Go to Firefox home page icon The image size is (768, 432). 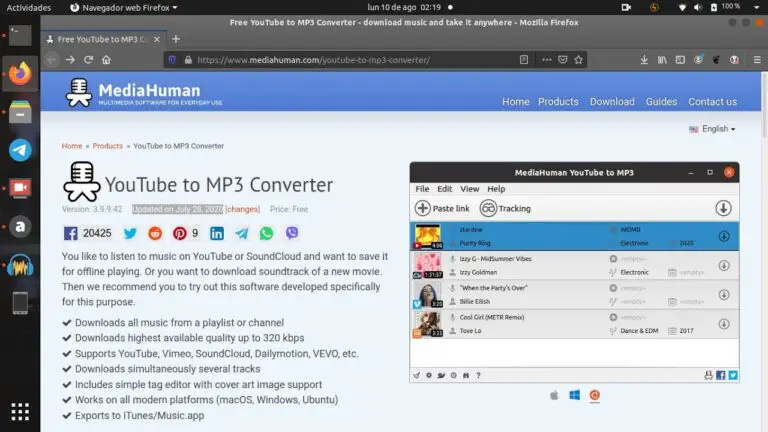click(106, 60)
